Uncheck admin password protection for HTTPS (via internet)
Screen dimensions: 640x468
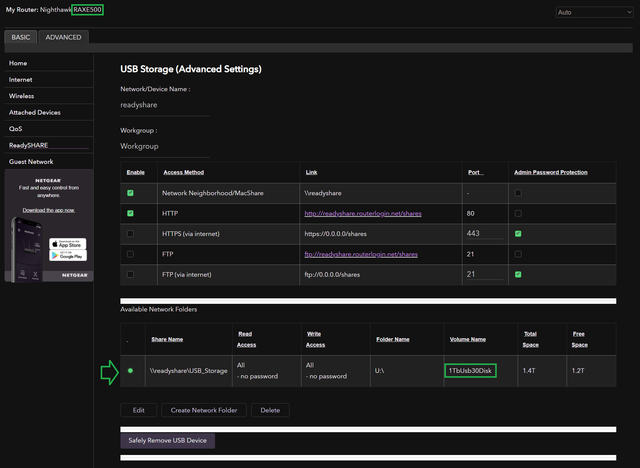point(518,234)
